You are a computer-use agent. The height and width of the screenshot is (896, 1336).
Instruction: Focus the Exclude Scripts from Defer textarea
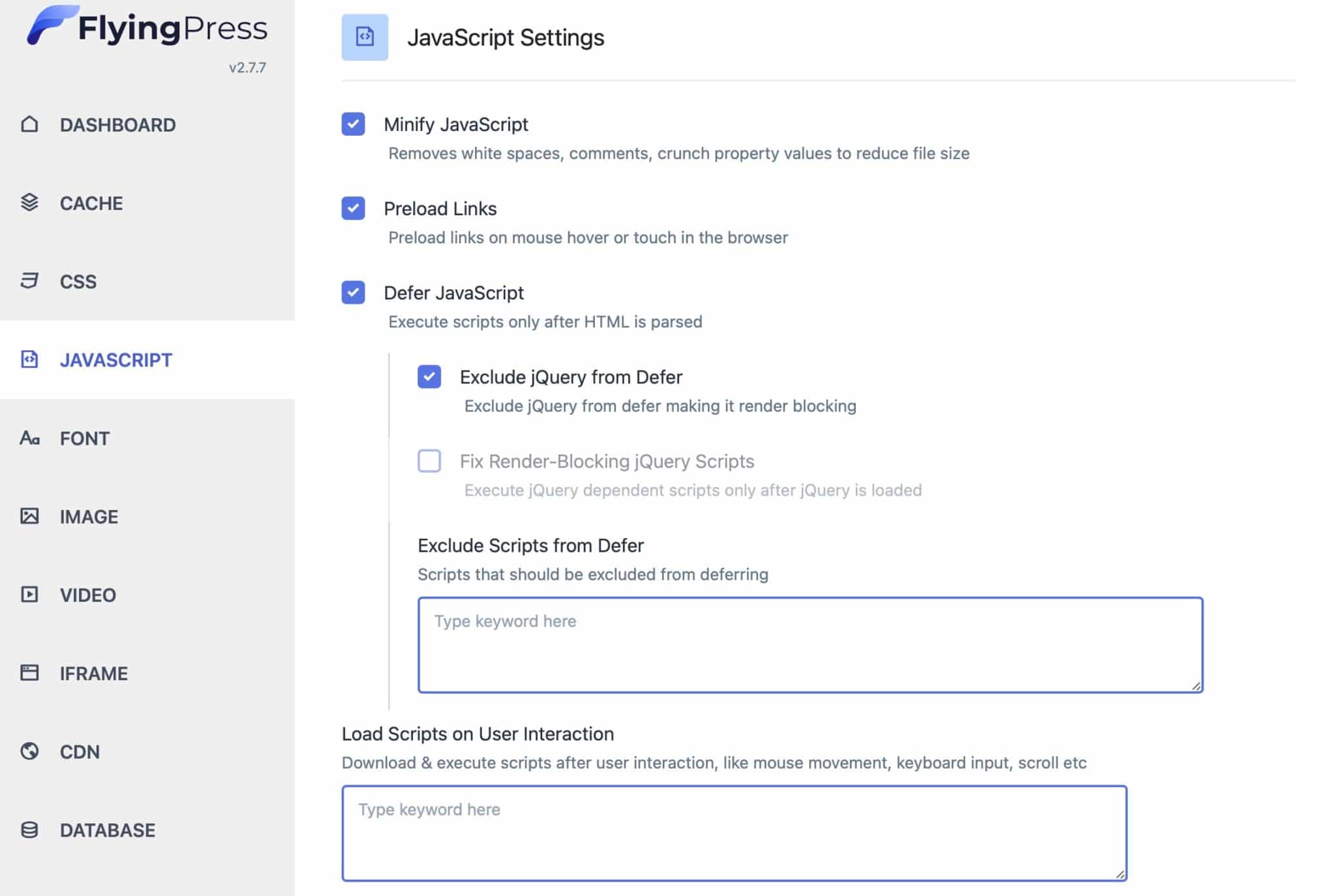(810, 645)
